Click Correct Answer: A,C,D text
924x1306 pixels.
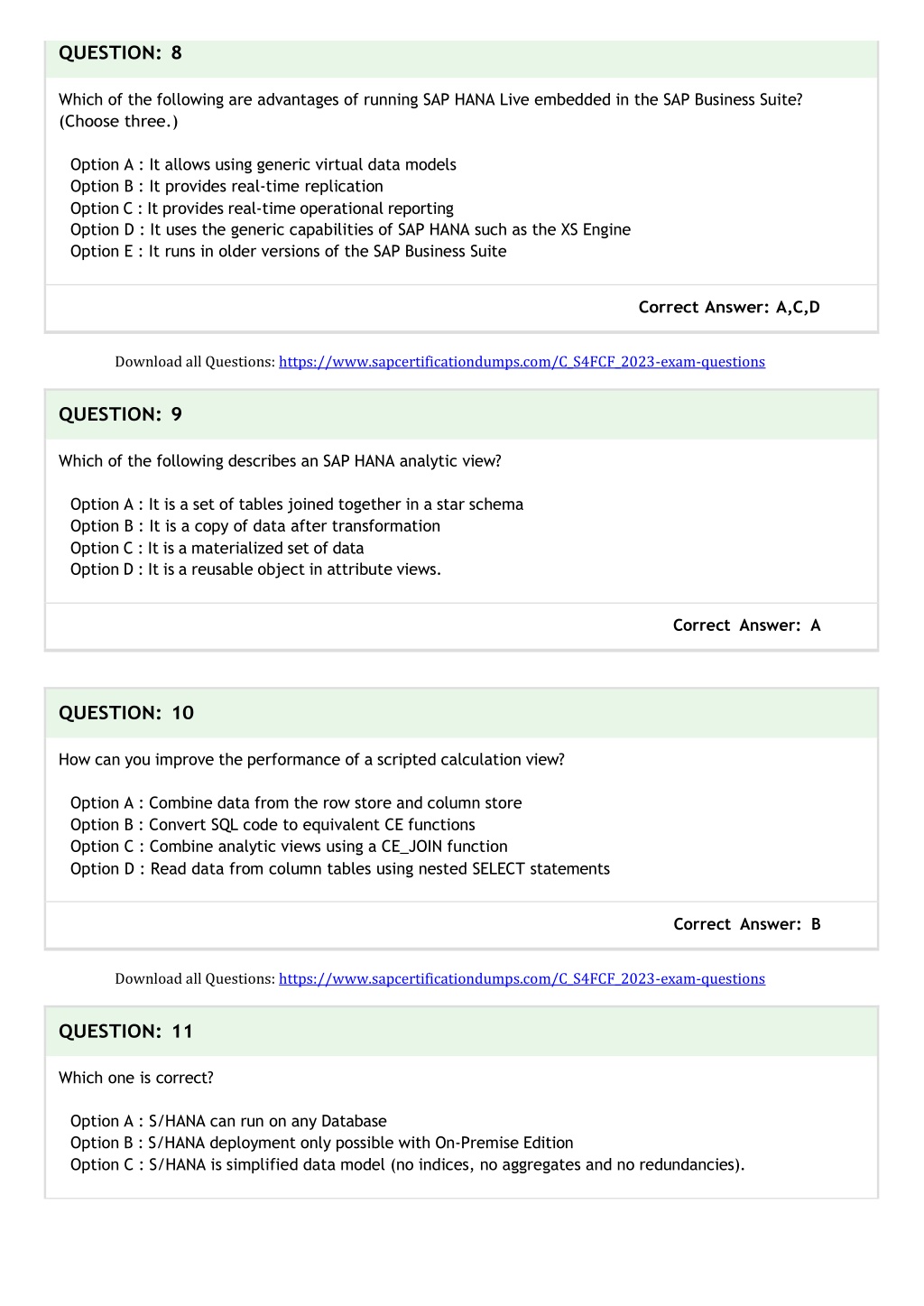(729, 307)
